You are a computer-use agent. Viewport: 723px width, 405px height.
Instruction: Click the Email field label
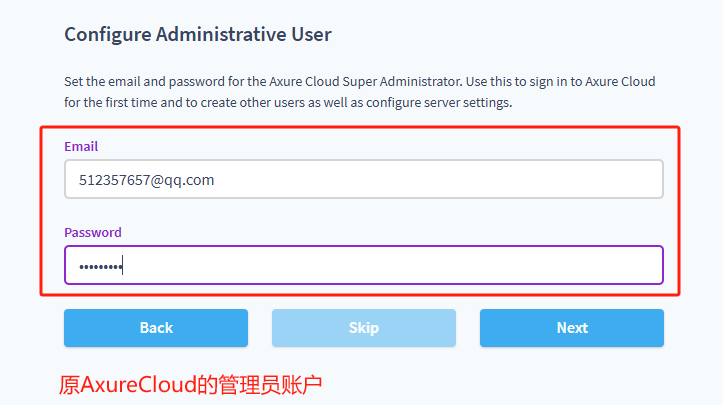coord(81,146)
